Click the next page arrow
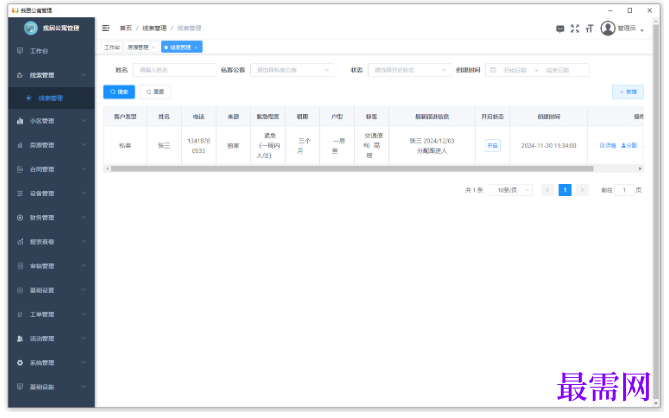The height and width of the screenshot is (418, 669). 582,190
